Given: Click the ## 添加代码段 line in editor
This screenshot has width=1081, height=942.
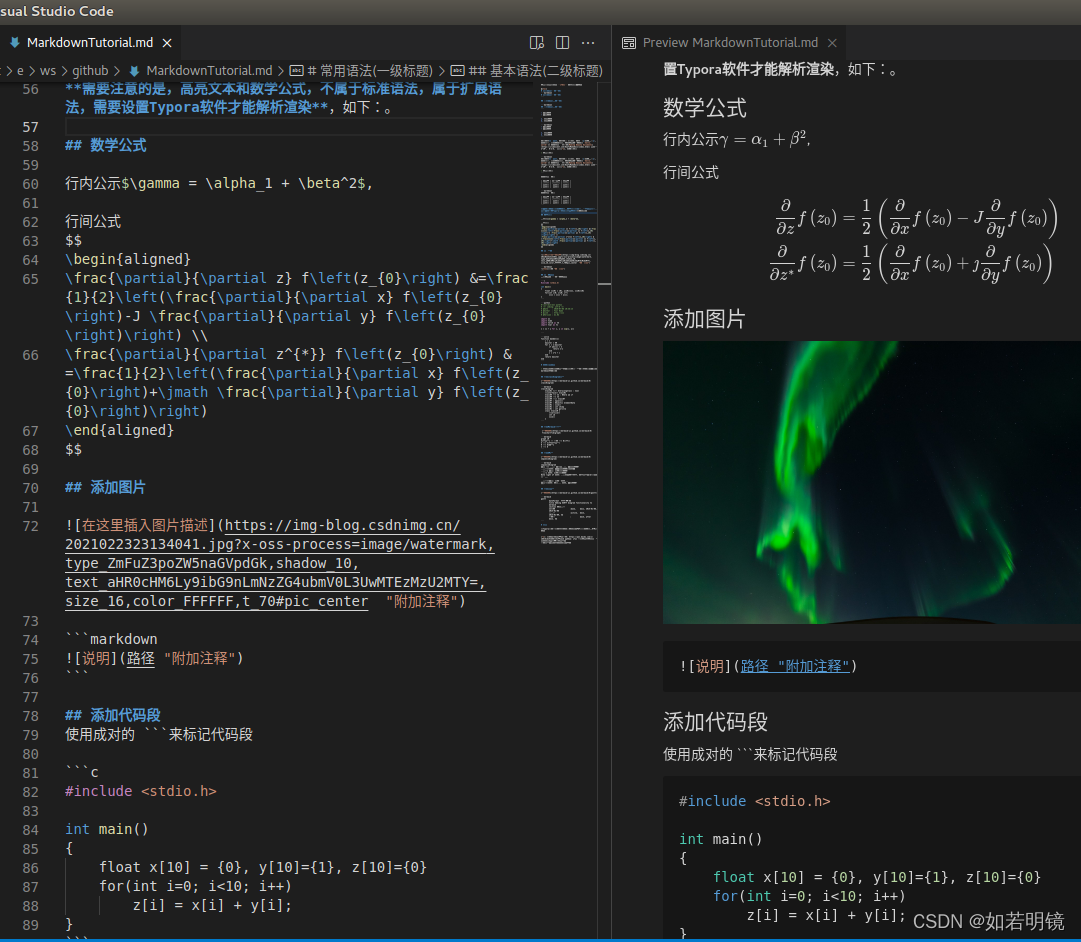Looking at the screenshot, I should coord(113,715).
